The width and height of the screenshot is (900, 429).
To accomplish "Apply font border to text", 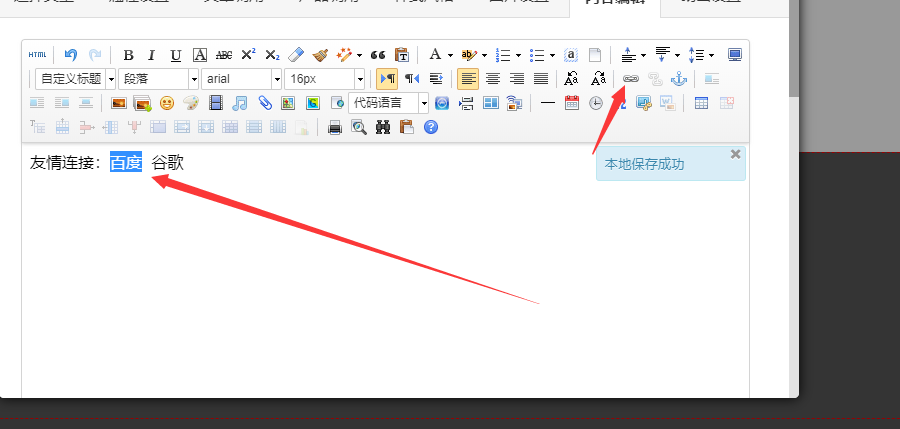I will (200, 55).
